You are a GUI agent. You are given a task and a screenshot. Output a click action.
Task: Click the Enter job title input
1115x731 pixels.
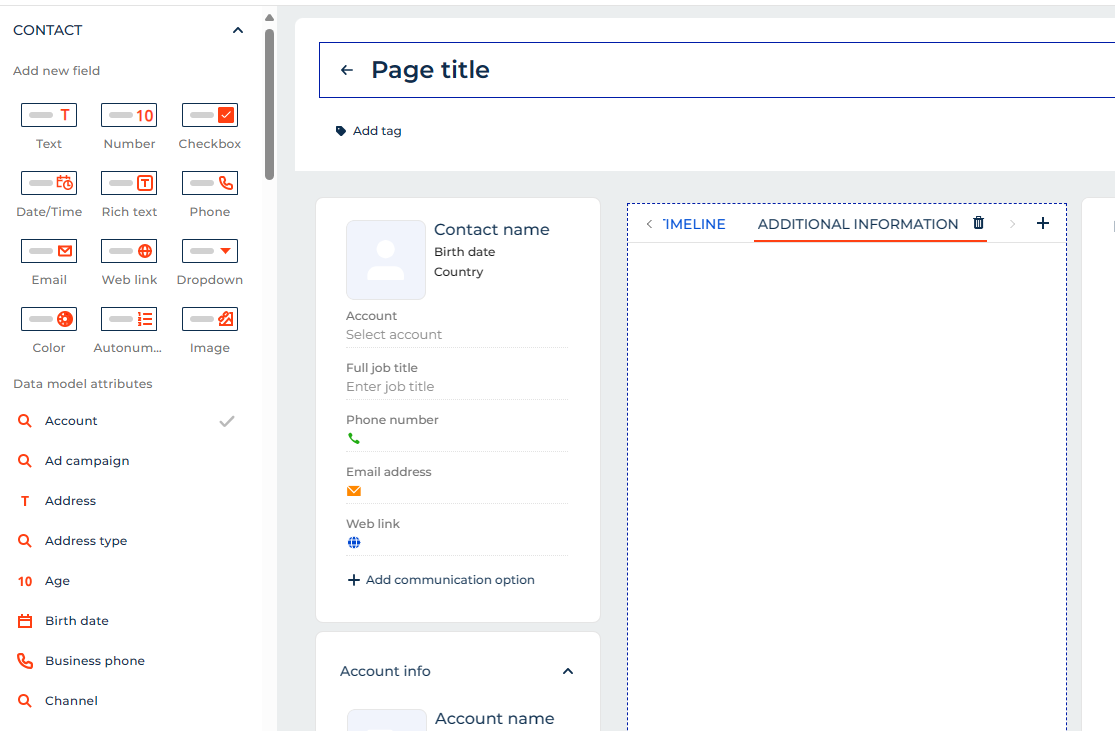457,386
